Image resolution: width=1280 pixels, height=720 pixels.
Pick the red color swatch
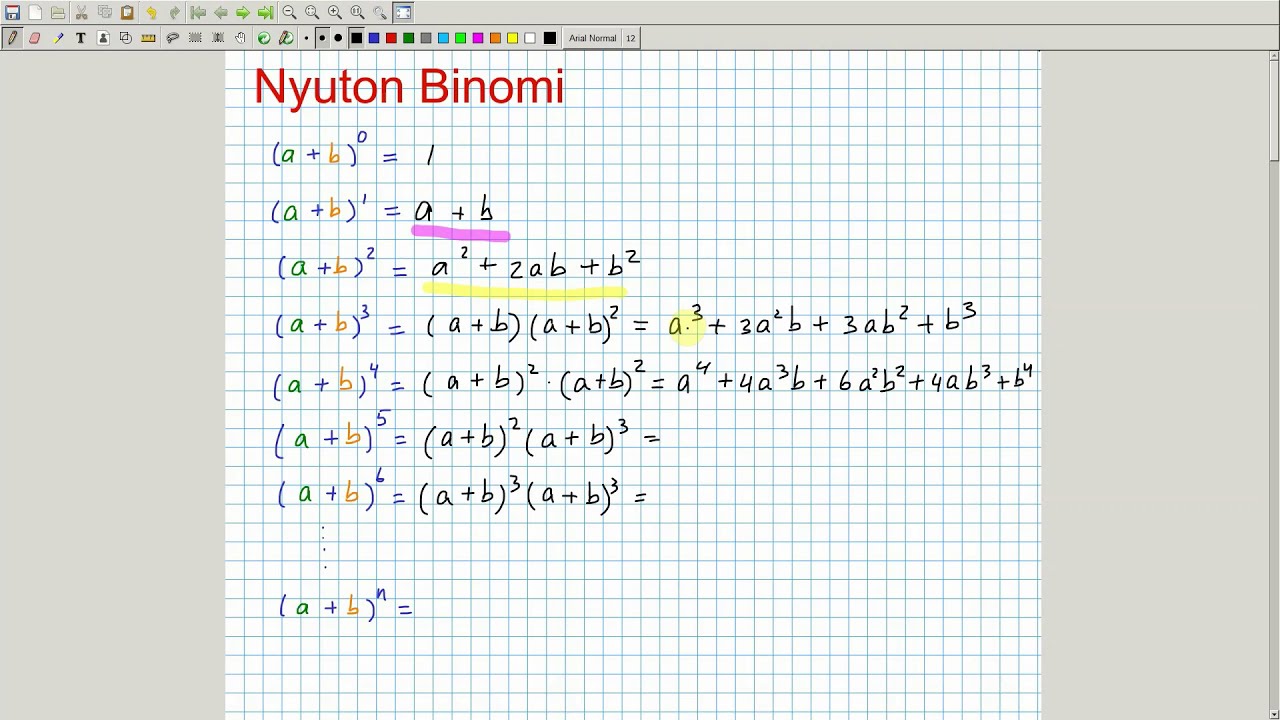[x=391, y=38]
